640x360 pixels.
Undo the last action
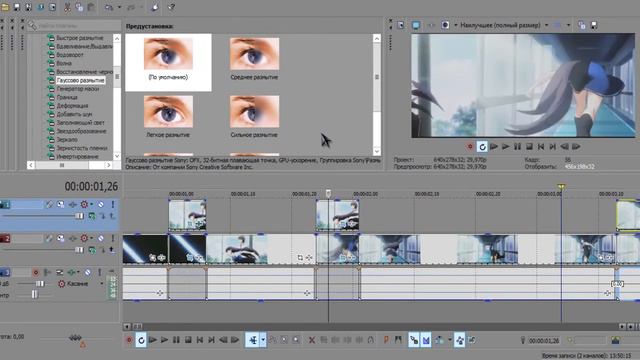click(x=109, y=7)
